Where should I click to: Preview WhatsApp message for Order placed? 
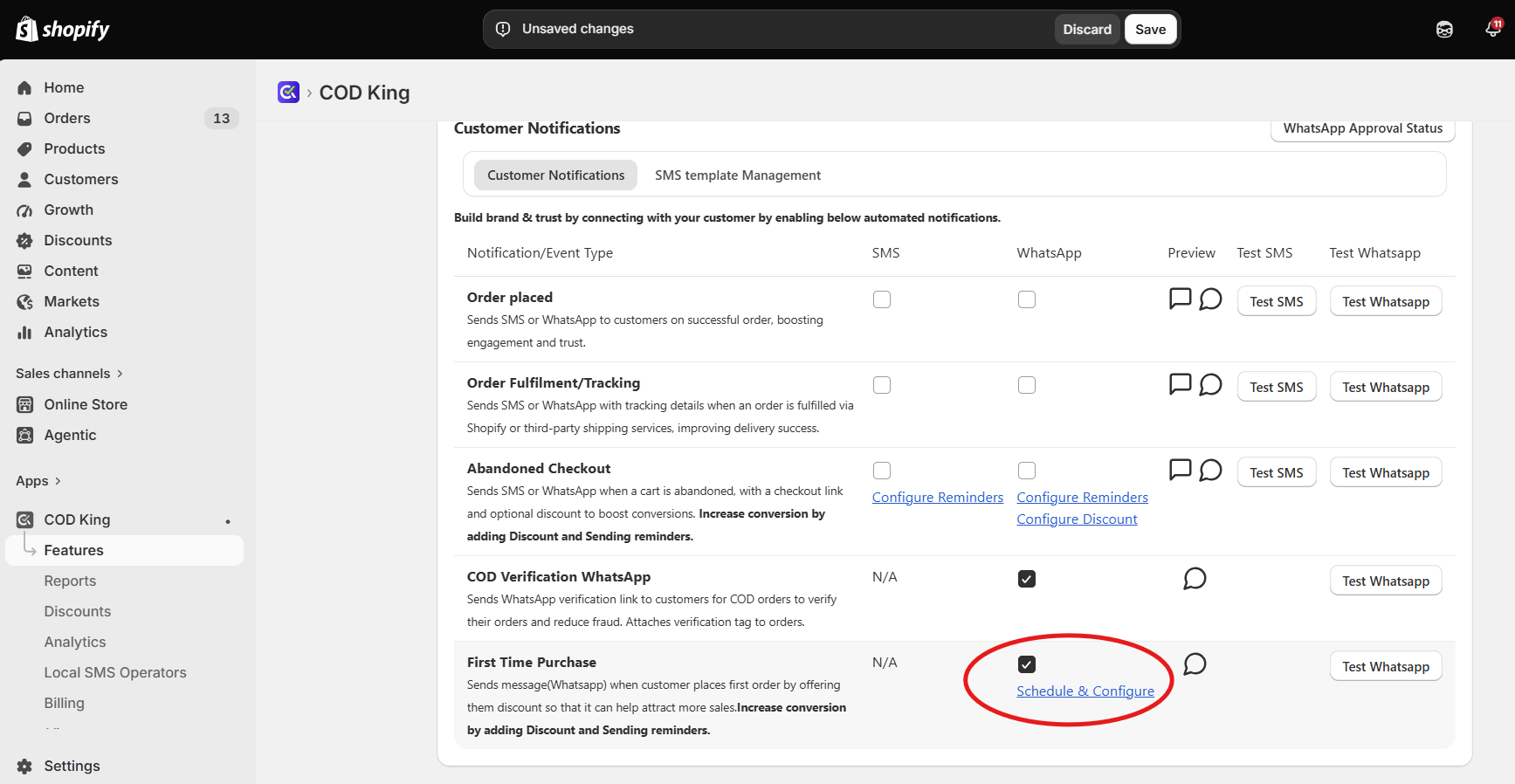1210,299
